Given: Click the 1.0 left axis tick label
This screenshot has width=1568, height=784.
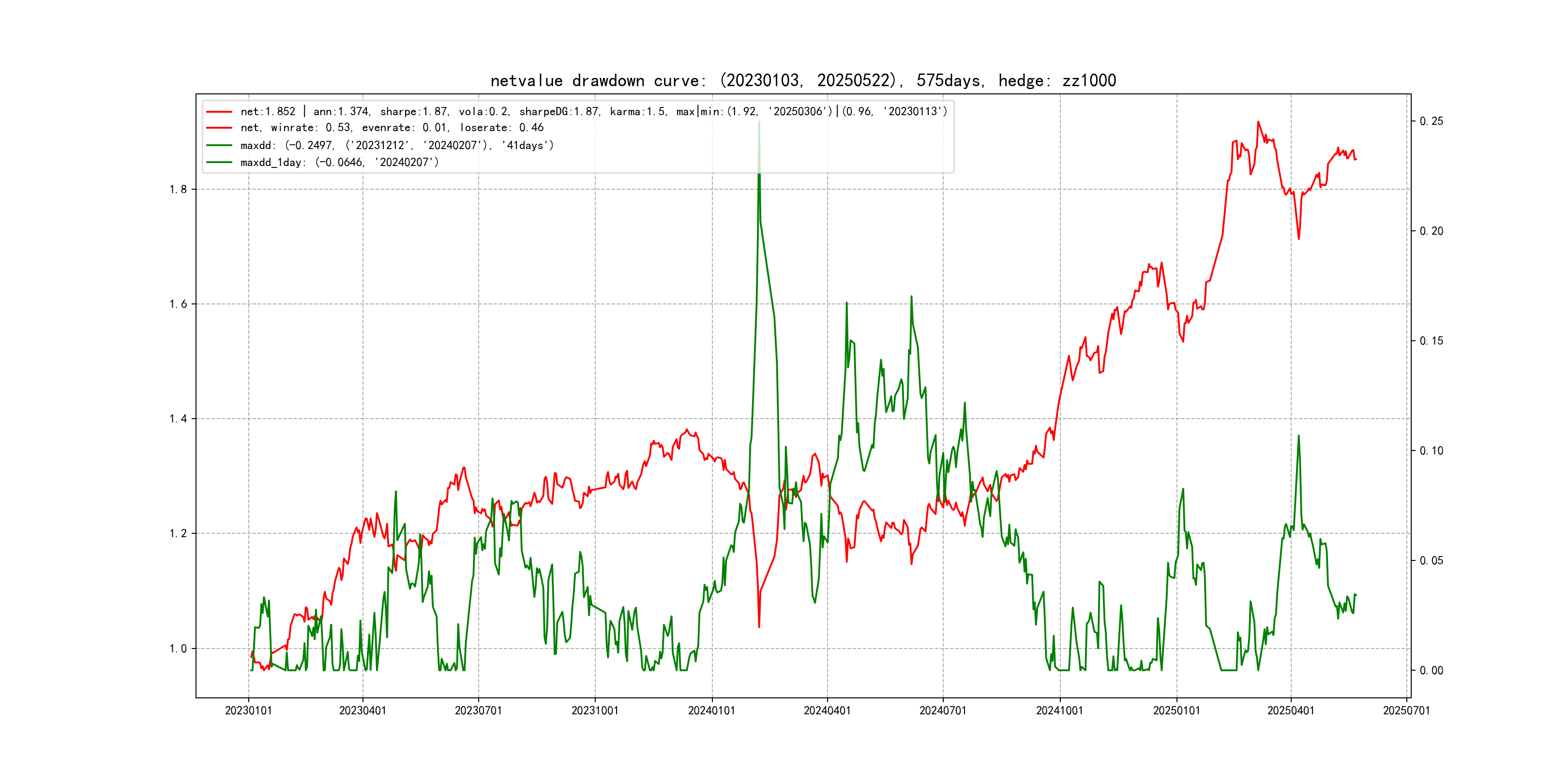Looking at the screenshot, I should (x=179, y=649).
